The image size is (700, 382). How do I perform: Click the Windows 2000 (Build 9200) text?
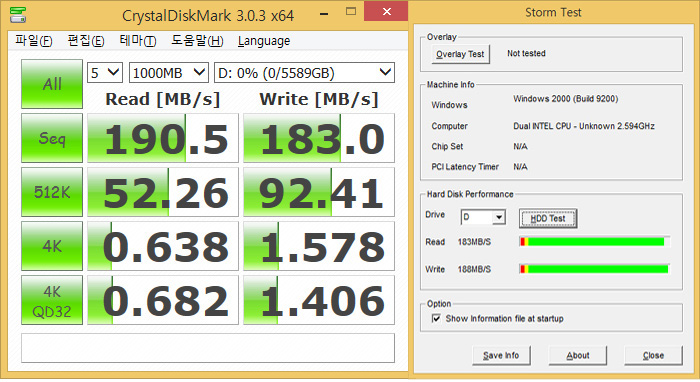tap(566, 99)
